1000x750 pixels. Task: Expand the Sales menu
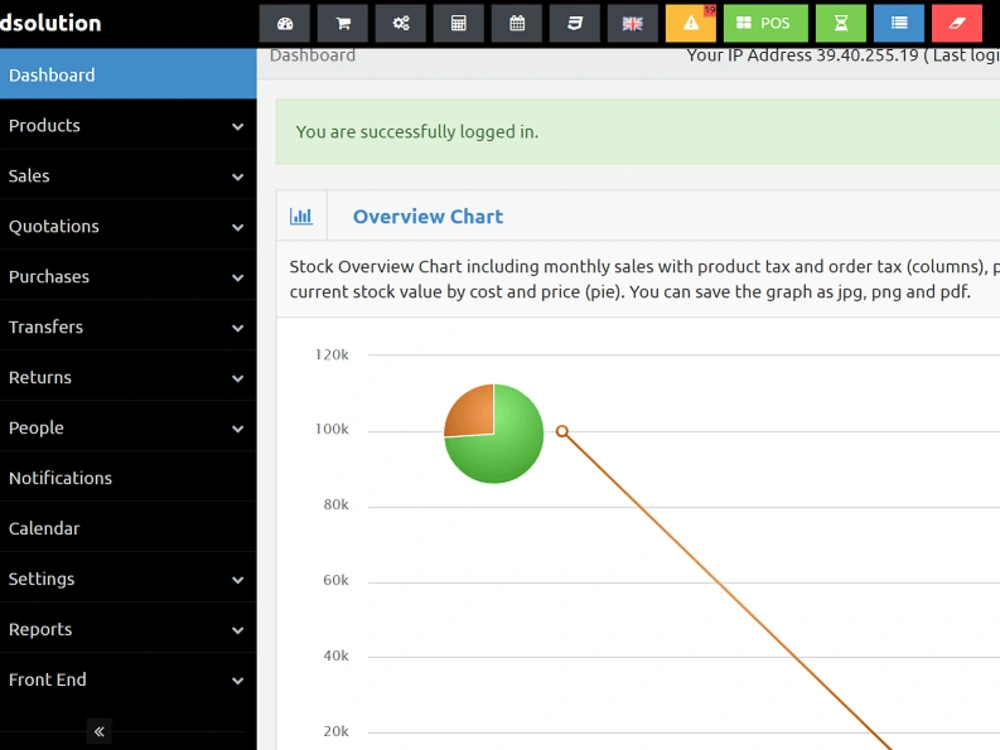[x=128, y=175]
